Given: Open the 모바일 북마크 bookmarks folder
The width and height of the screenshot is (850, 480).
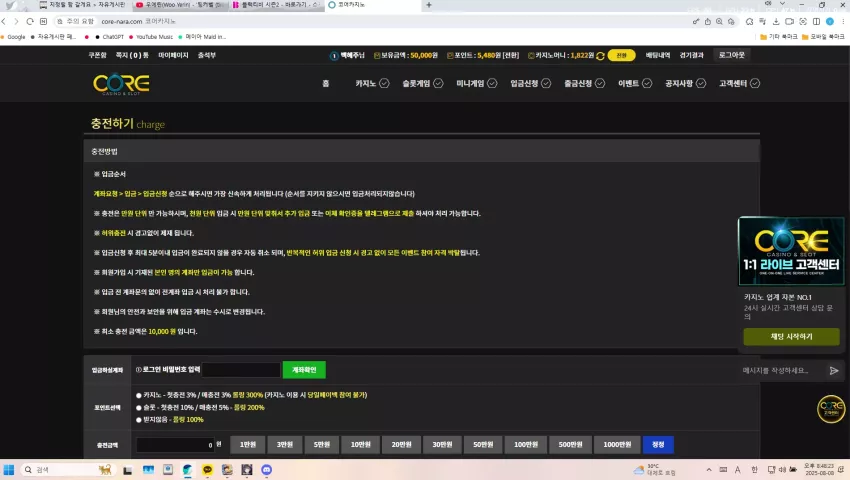Looking at the screenshot, I should [x=823, y=37].
